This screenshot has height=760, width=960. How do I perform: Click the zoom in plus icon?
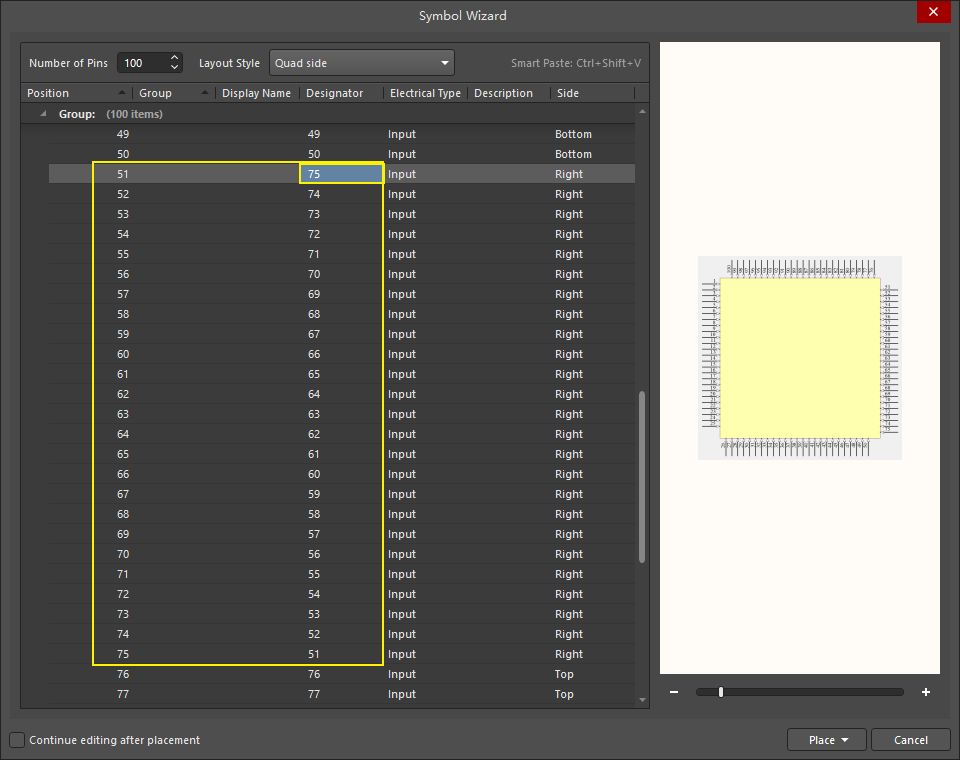(x=926, y=692)
